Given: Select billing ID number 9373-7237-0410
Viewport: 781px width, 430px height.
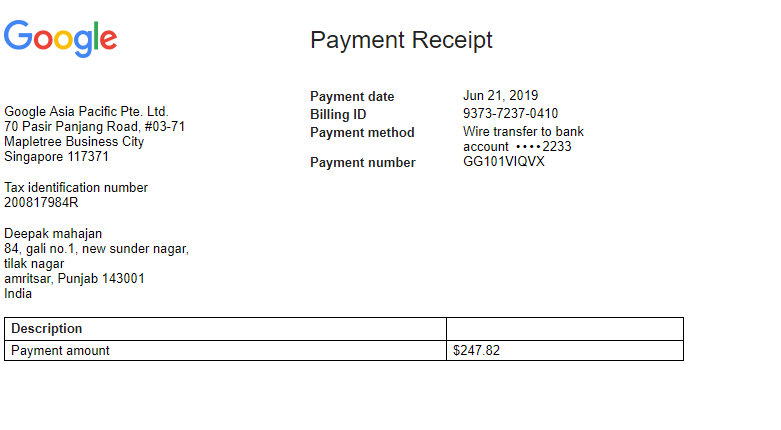Looking at the screenshot, I should coord(510,114).
